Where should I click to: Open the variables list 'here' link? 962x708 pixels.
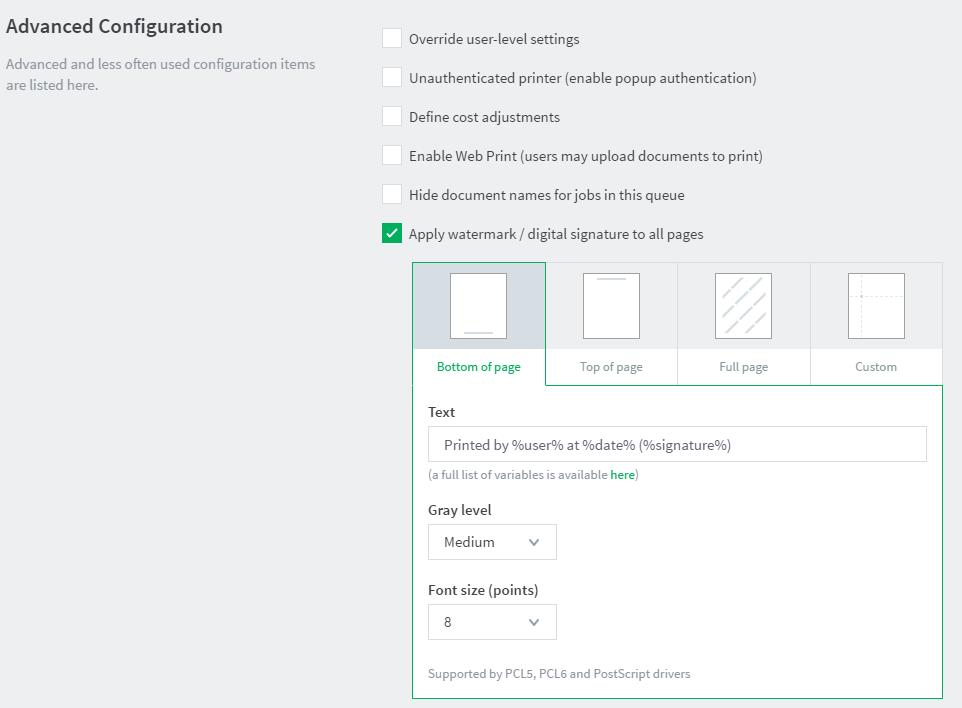(622, 475)
